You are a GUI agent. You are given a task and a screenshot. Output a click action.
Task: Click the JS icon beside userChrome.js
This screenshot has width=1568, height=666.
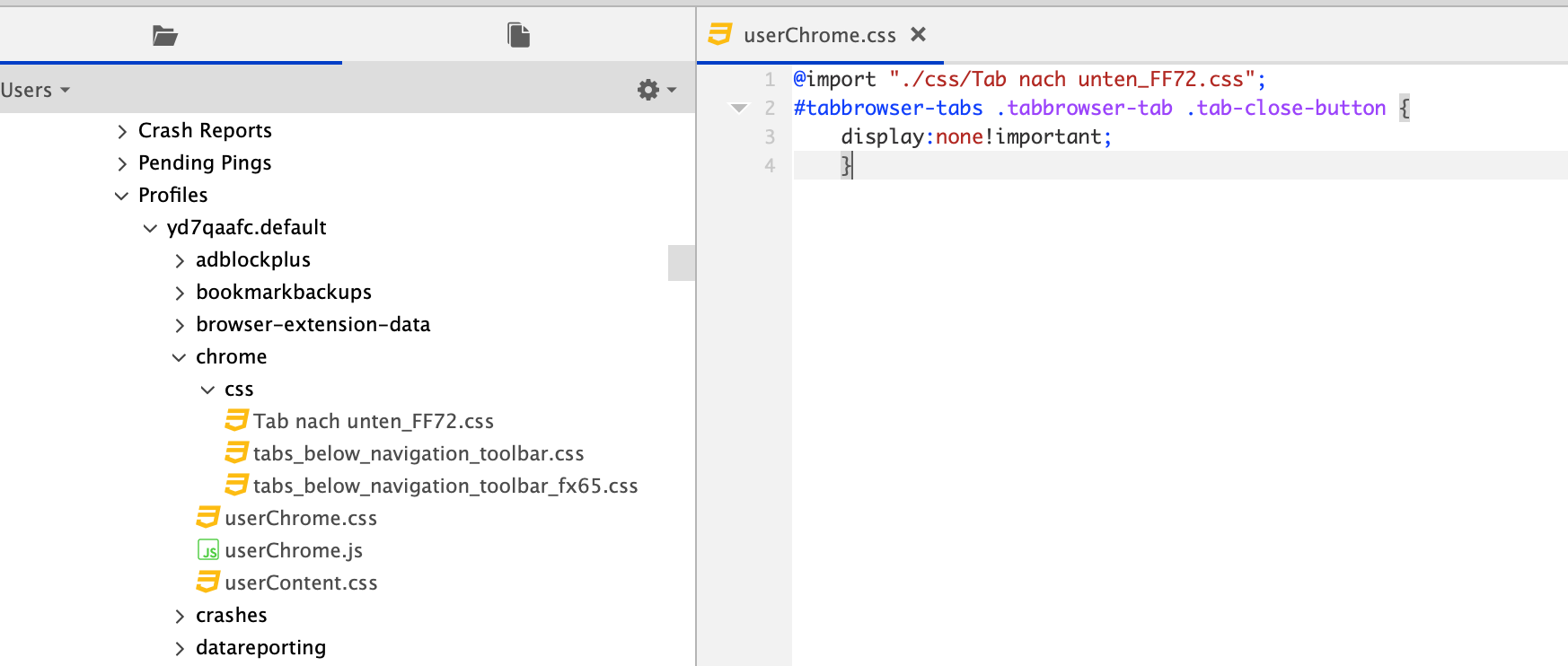208,550
